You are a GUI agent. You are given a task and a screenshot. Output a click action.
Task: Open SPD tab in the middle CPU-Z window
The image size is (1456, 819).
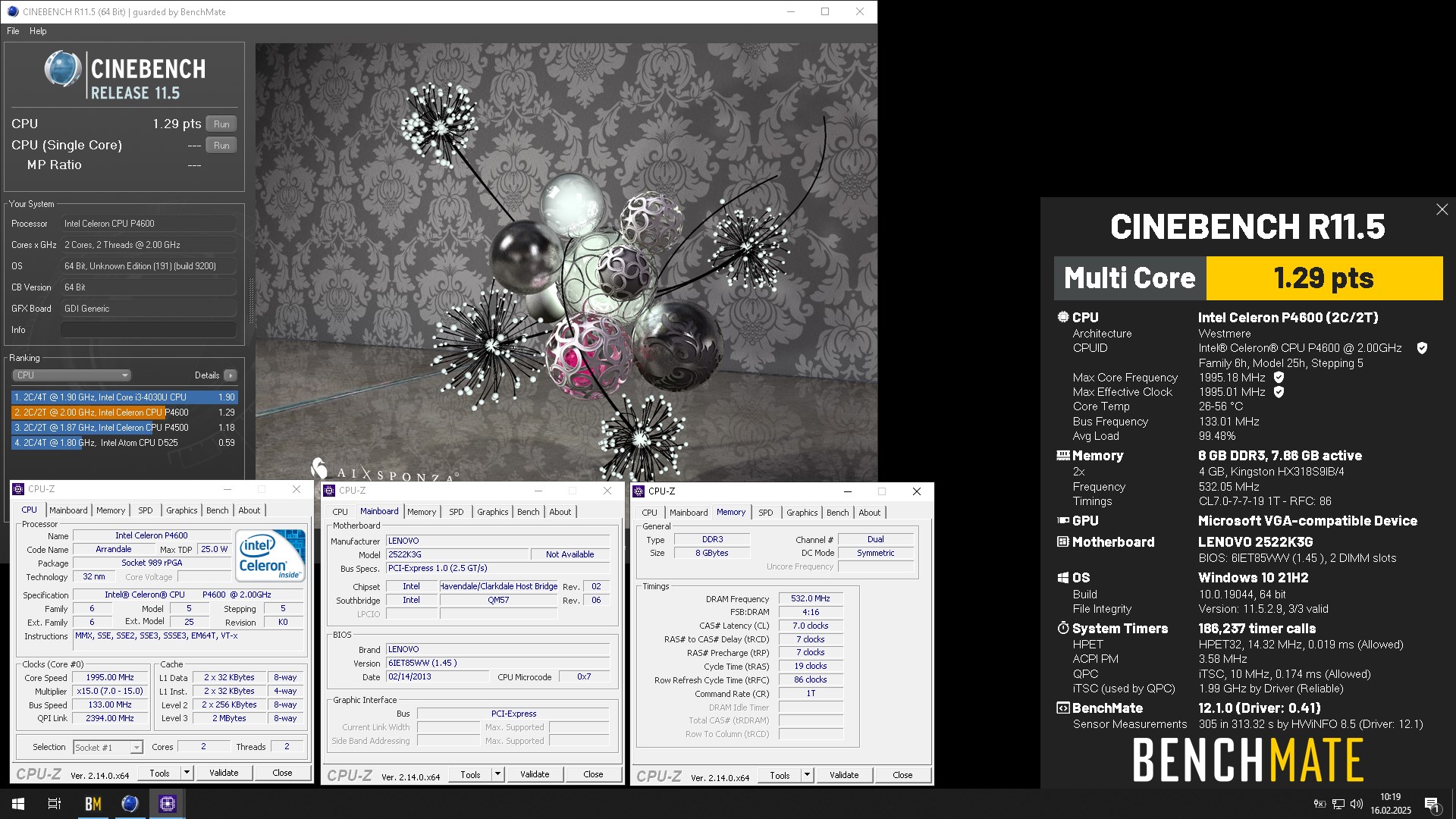[x=456, y=512]
